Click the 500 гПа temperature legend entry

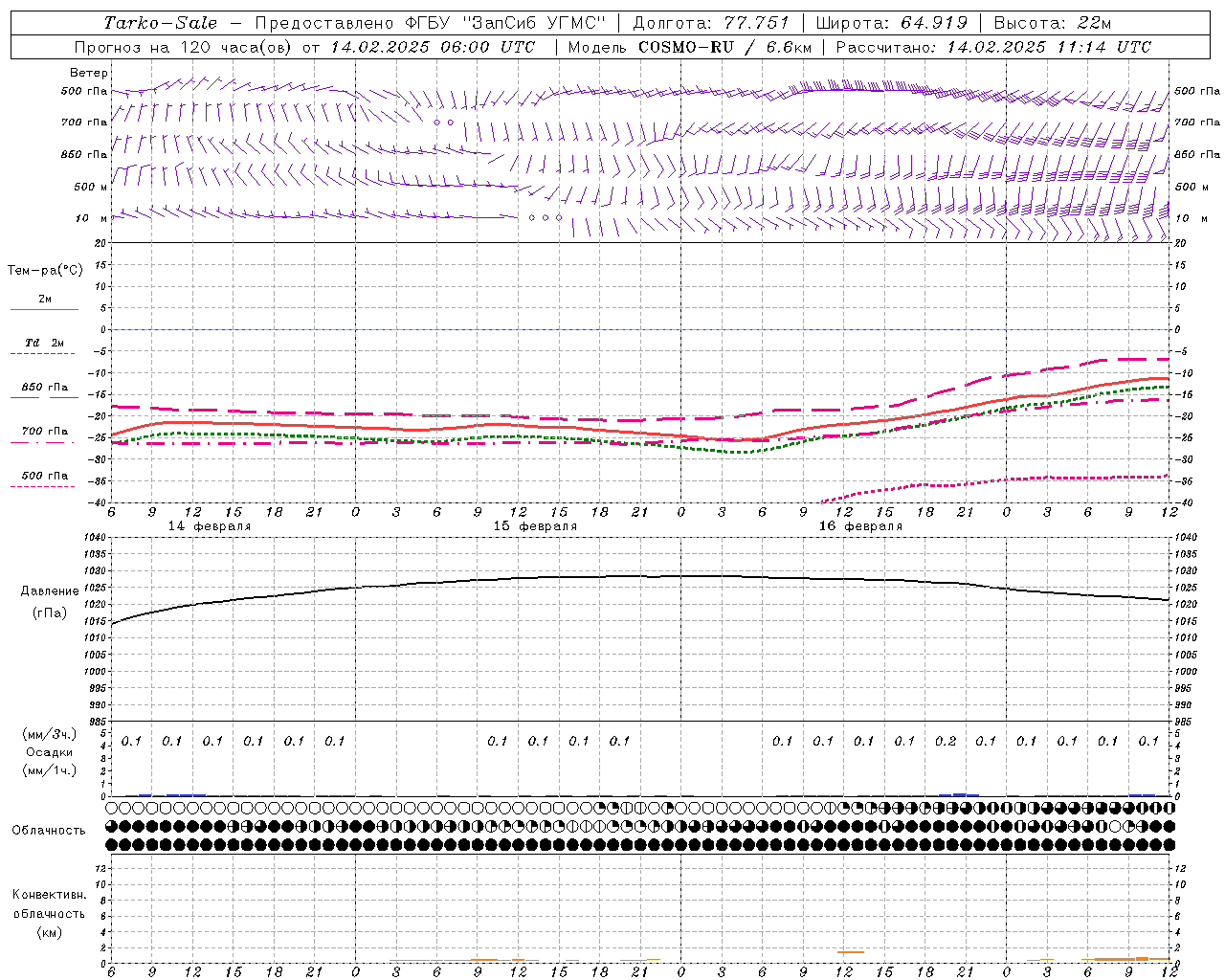44,476
